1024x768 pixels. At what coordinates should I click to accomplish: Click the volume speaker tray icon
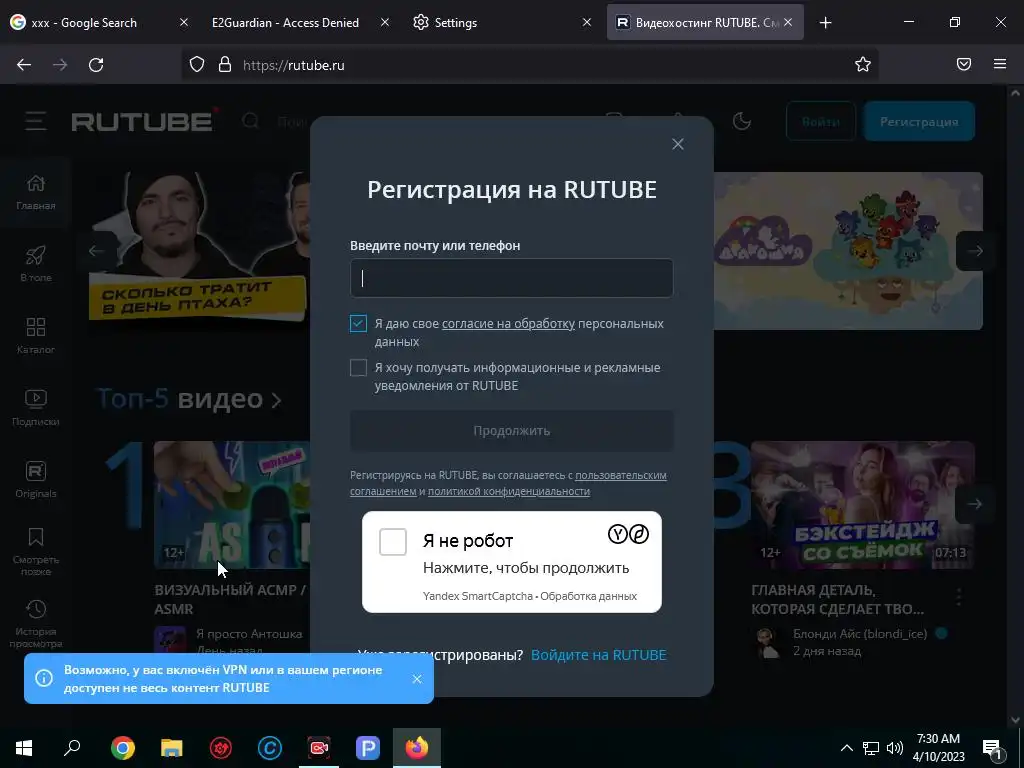click(x=895, y=748)
